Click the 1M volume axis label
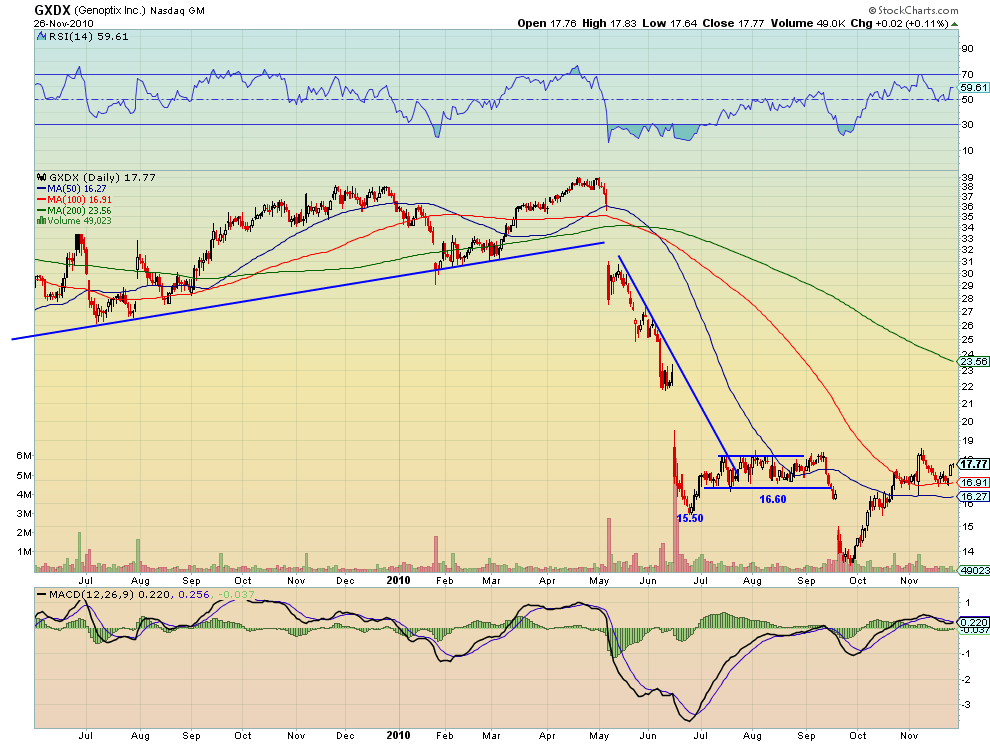The height and width of the screenshot is (744, 990). (x=24, y=551)
